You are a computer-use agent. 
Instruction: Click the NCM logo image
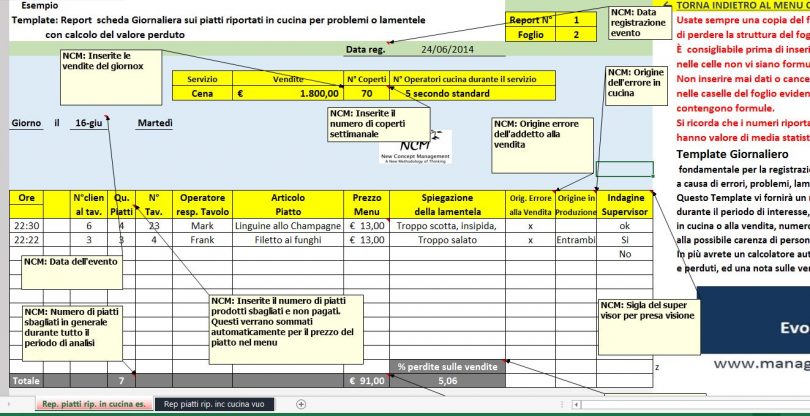[415, 147]
